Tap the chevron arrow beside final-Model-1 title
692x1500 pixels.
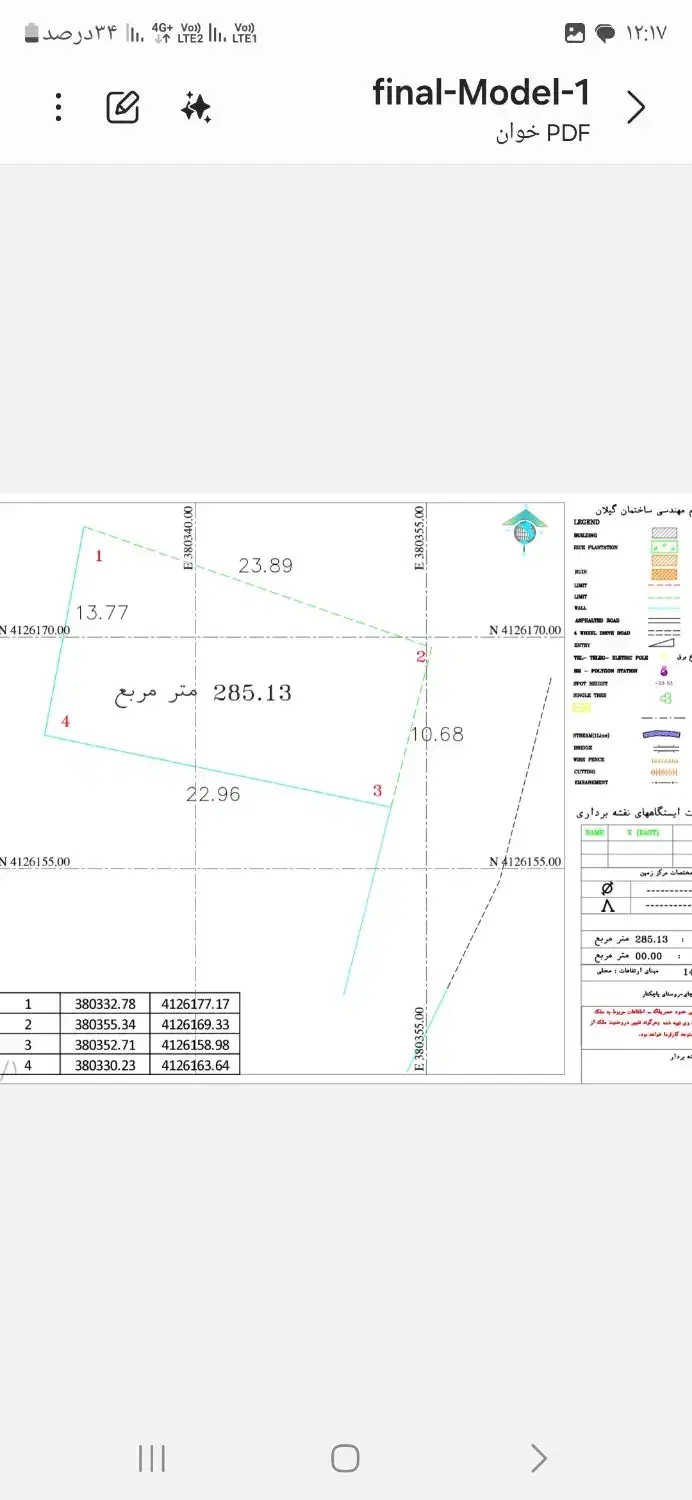pyautogui.click(x=636, y=107)
